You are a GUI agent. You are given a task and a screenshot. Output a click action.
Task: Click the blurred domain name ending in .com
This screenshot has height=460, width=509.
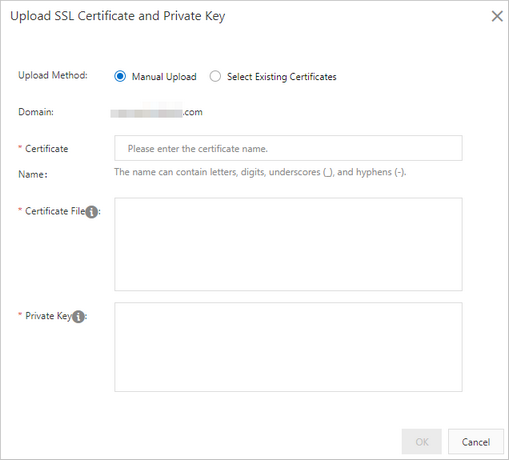pos(156,112)
